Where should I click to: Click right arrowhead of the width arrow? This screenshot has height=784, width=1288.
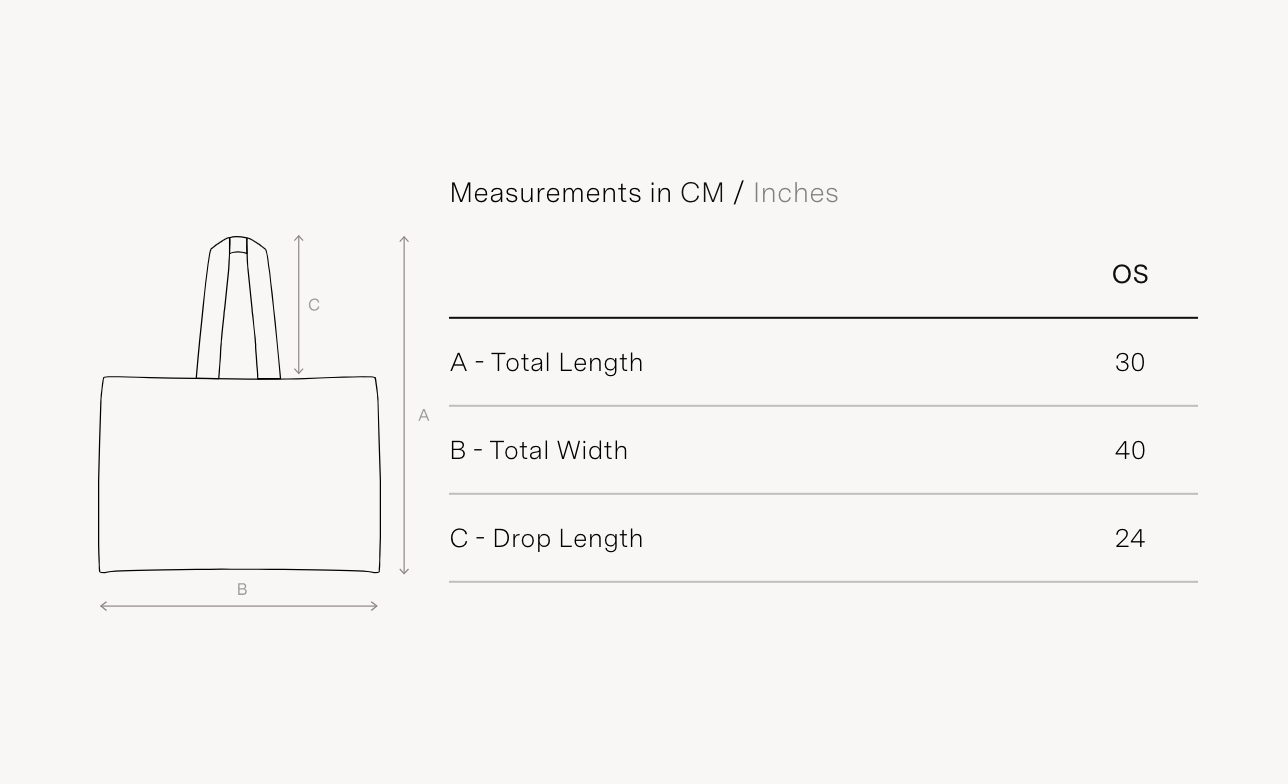click(x=375, y=606)
